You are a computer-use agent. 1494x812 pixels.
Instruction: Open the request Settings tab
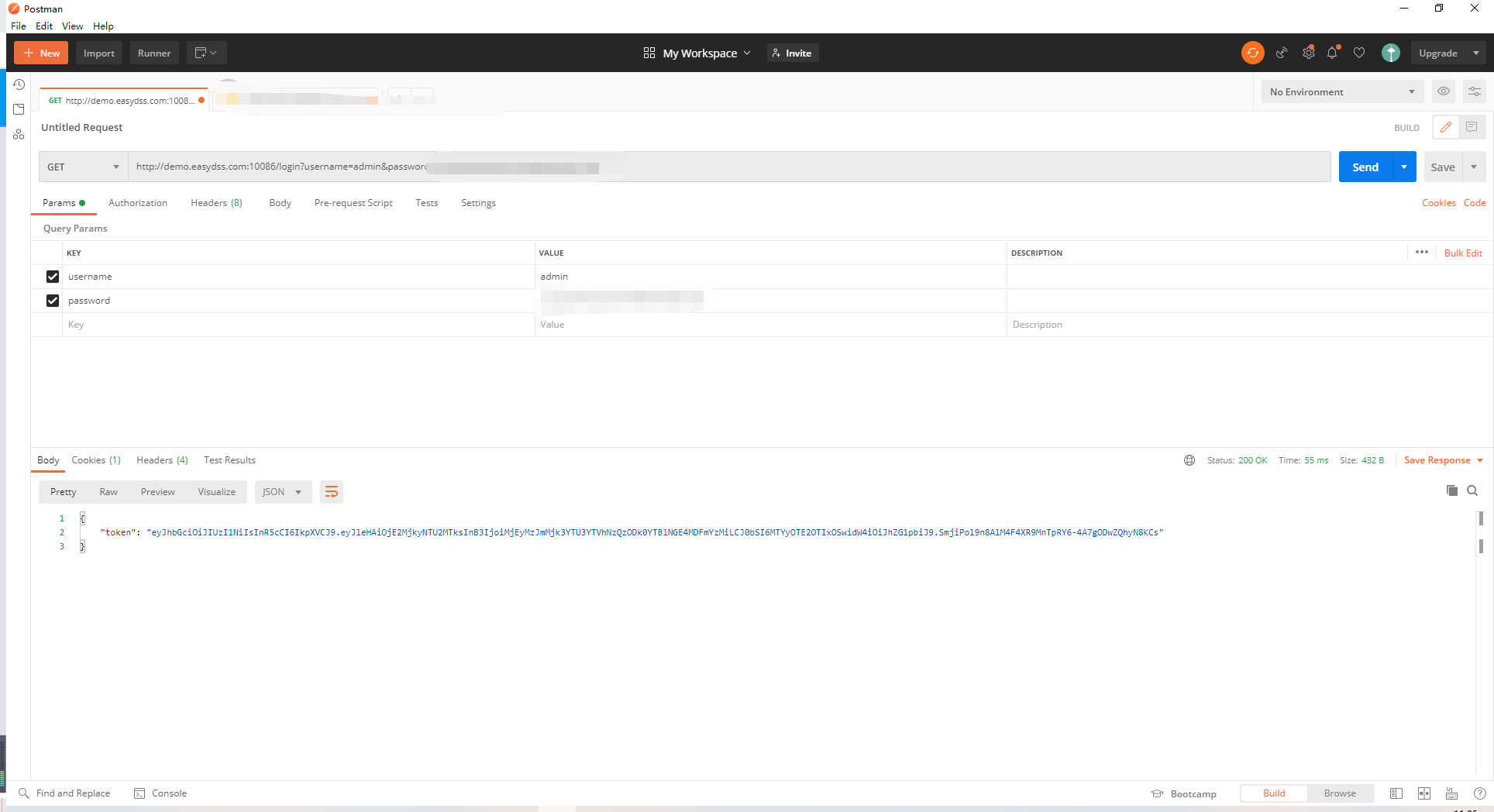478,203
